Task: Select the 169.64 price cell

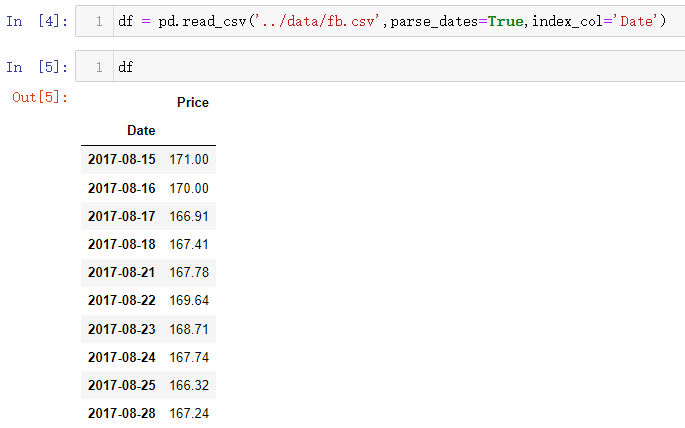Action: click(189, 300)
